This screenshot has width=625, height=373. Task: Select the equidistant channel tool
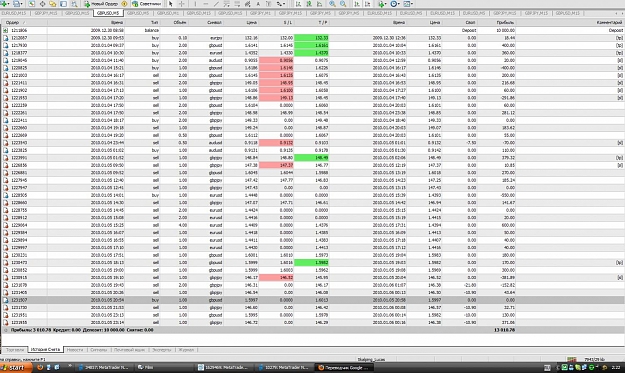point(226,4)
